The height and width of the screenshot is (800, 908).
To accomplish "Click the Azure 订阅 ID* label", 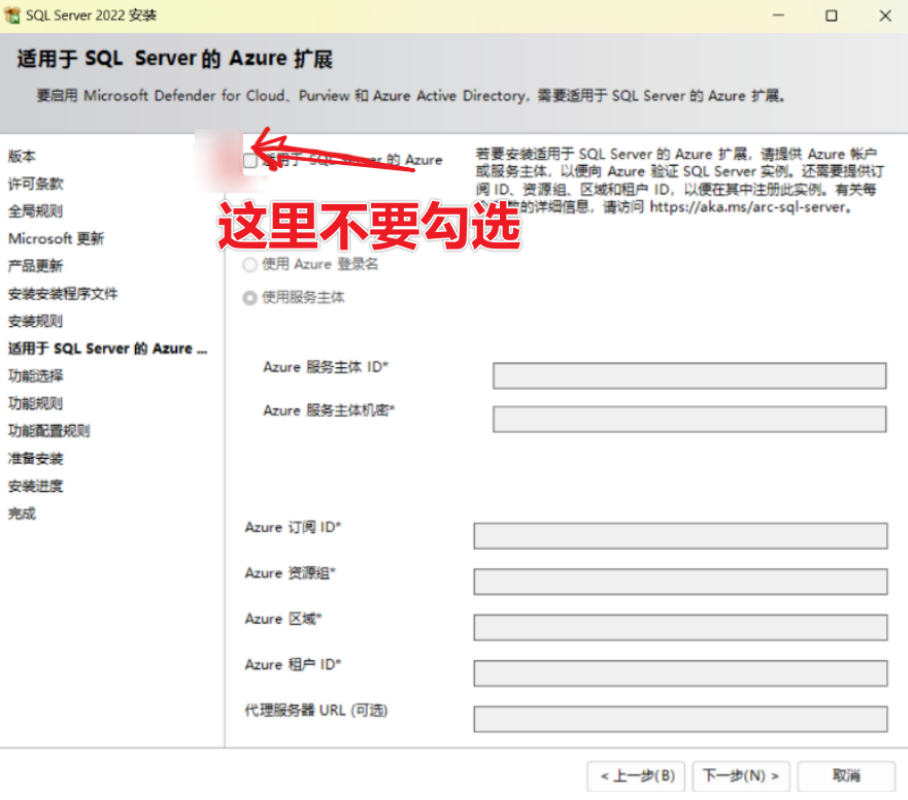I will tap(293, 527).
